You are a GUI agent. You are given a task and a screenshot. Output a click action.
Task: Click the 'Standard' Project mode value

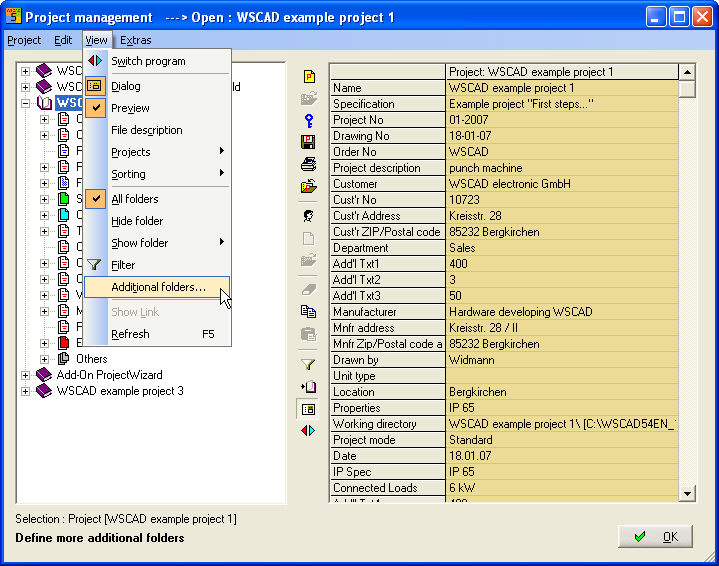pyautogui.click(x=562, y=440)
